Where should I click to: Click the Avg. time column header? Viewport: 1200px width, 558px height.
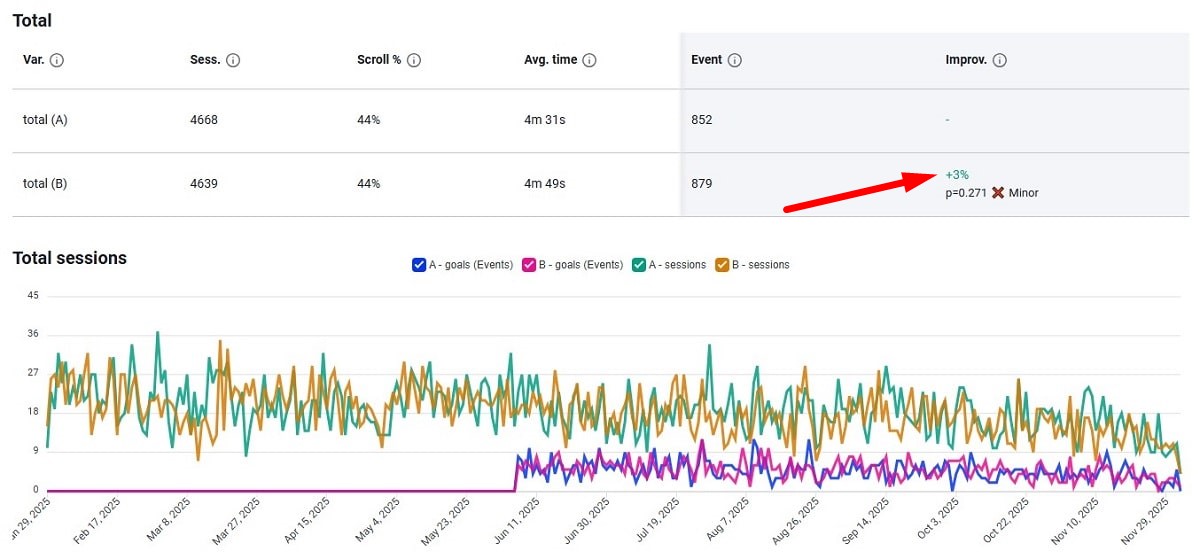(x=550, y=60)
